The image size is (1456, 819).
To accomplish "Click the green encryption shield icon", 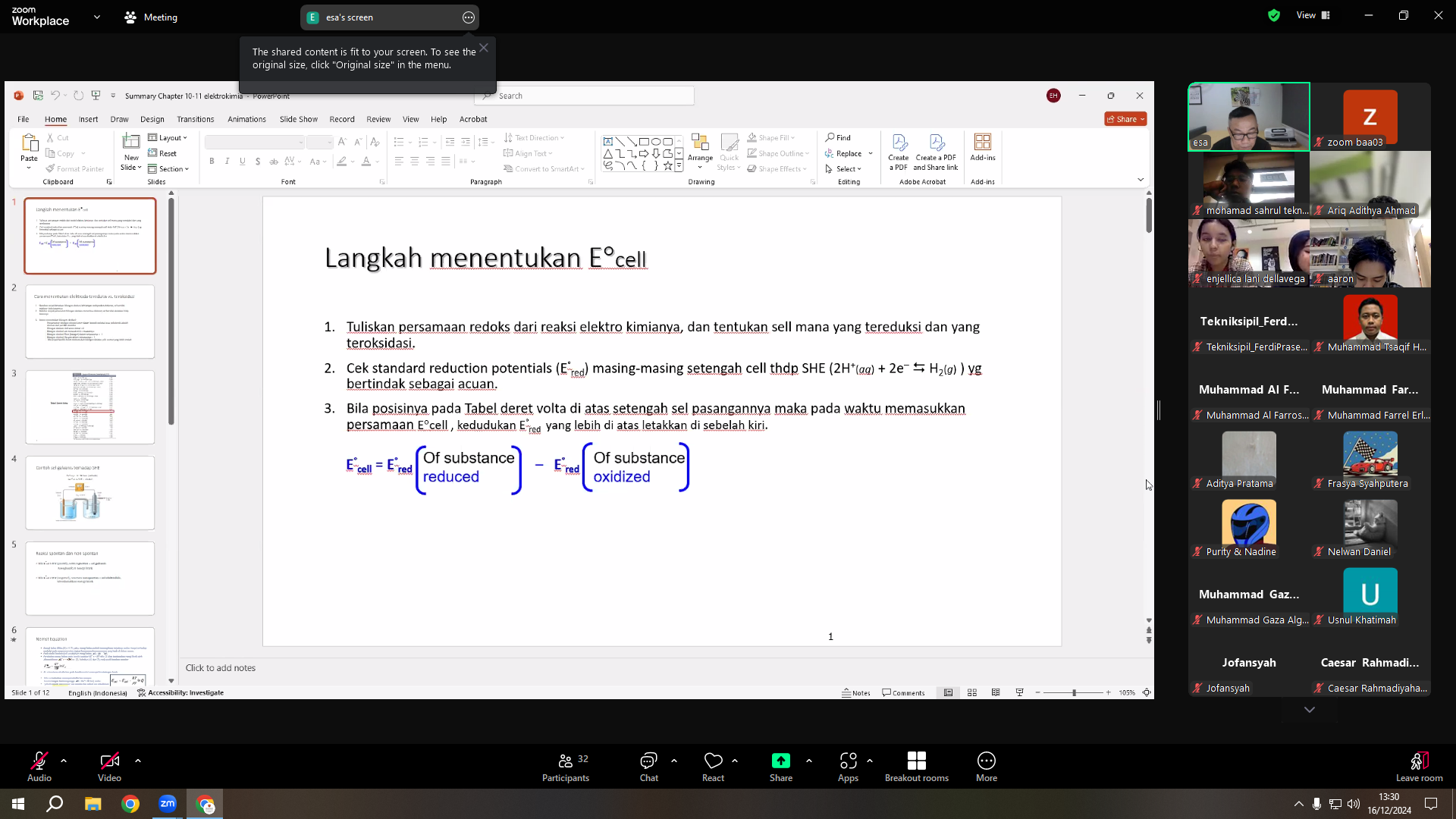I will point(1274,15).
